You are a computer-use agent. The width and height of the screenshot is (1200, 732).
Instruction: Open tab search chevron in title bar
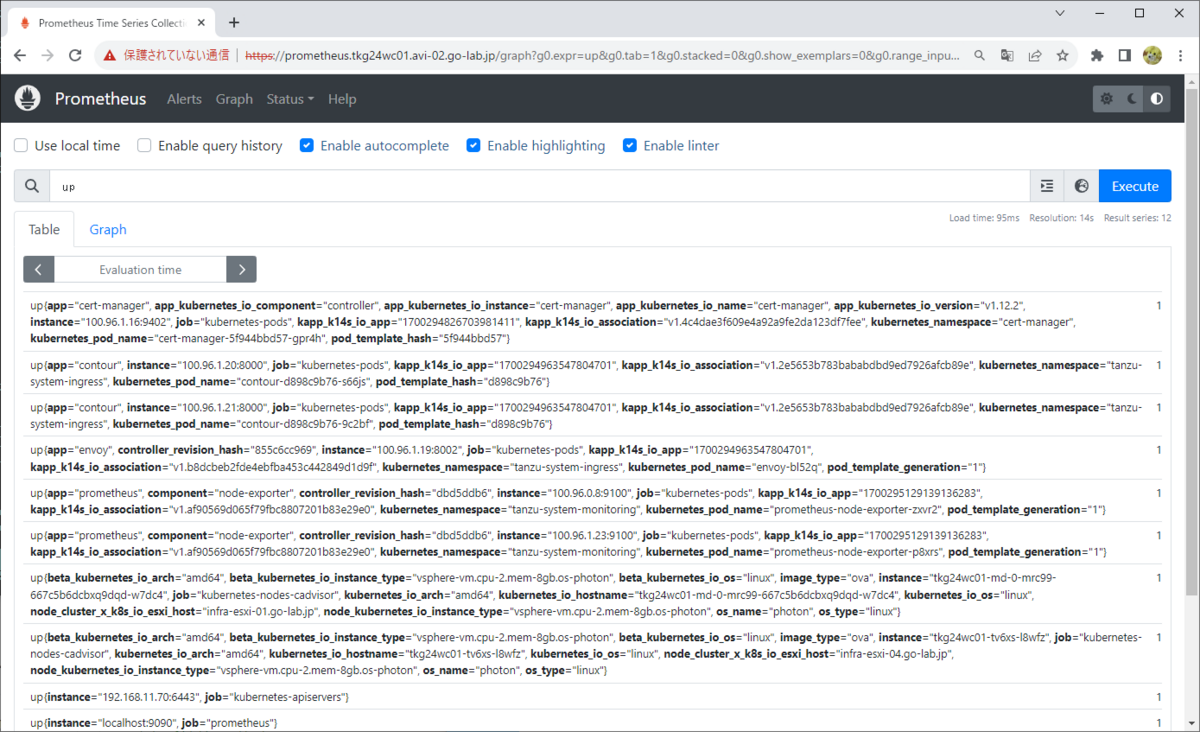click(1062, 14)
